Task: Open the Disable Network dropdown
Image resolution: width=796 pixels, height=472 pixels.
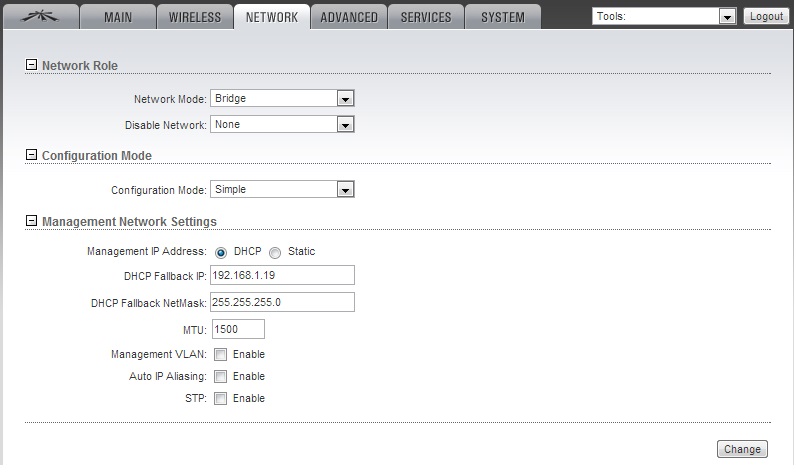Action: [x=282, y=124]
